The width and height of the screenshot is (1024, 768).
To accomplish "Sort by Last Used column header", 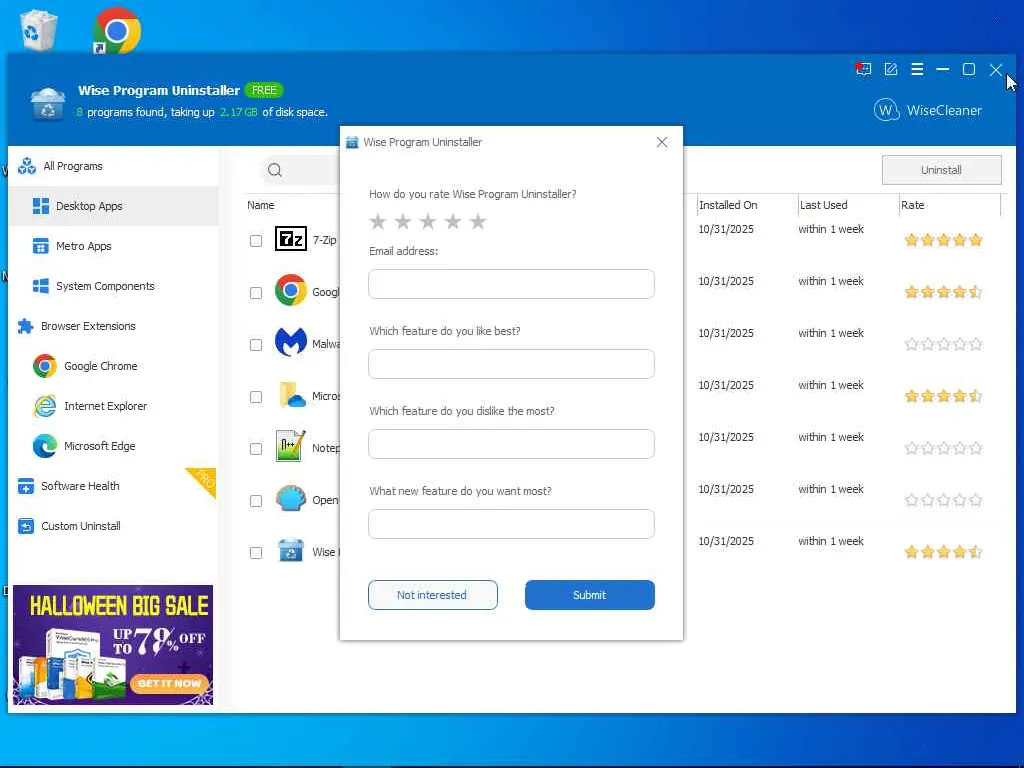I will (824, 205).
